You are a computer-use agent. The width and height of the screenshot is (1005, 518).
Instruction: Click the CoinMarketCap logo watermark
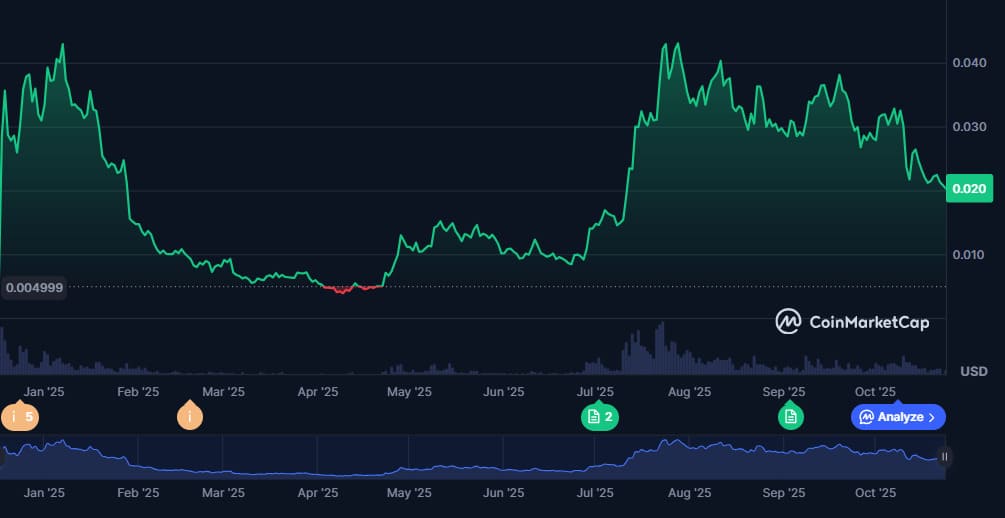coord(852,322)
